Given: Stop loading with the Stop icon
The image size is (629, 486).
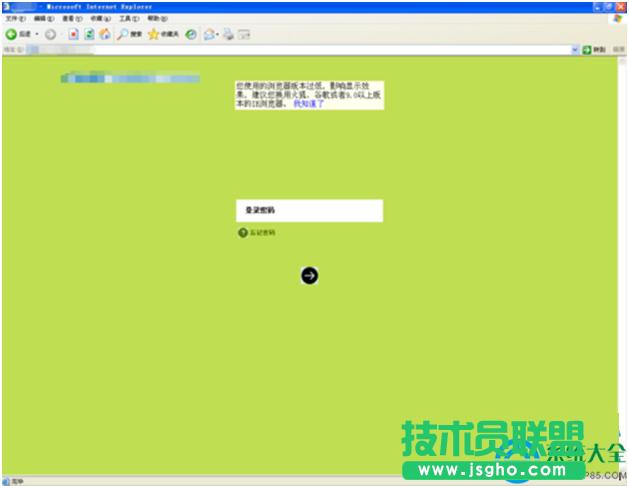Looking at the screenshot, I should (73, 34).
